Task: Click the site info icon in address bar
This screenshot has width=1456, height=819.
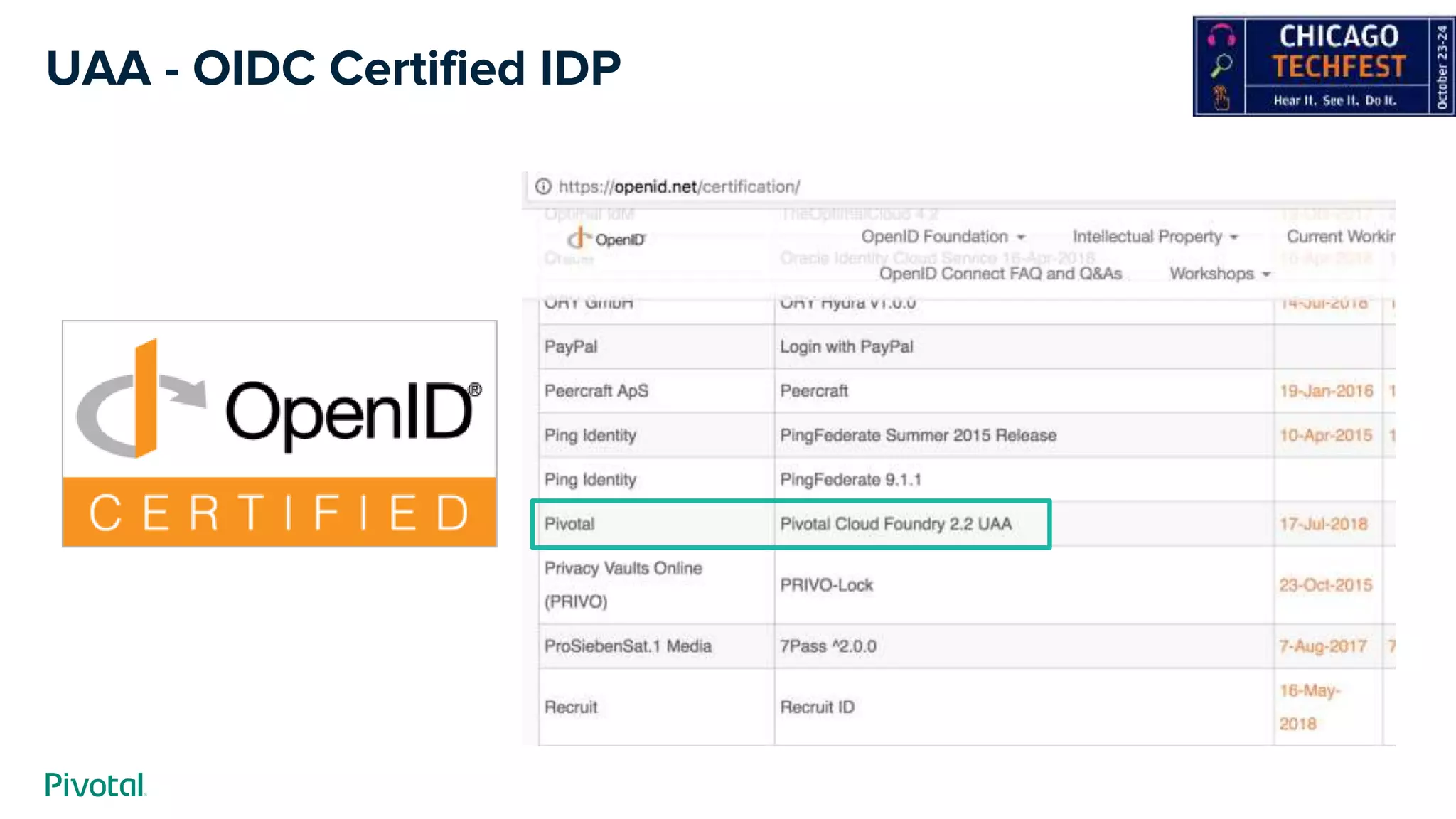Action: [x=543, y=186]
